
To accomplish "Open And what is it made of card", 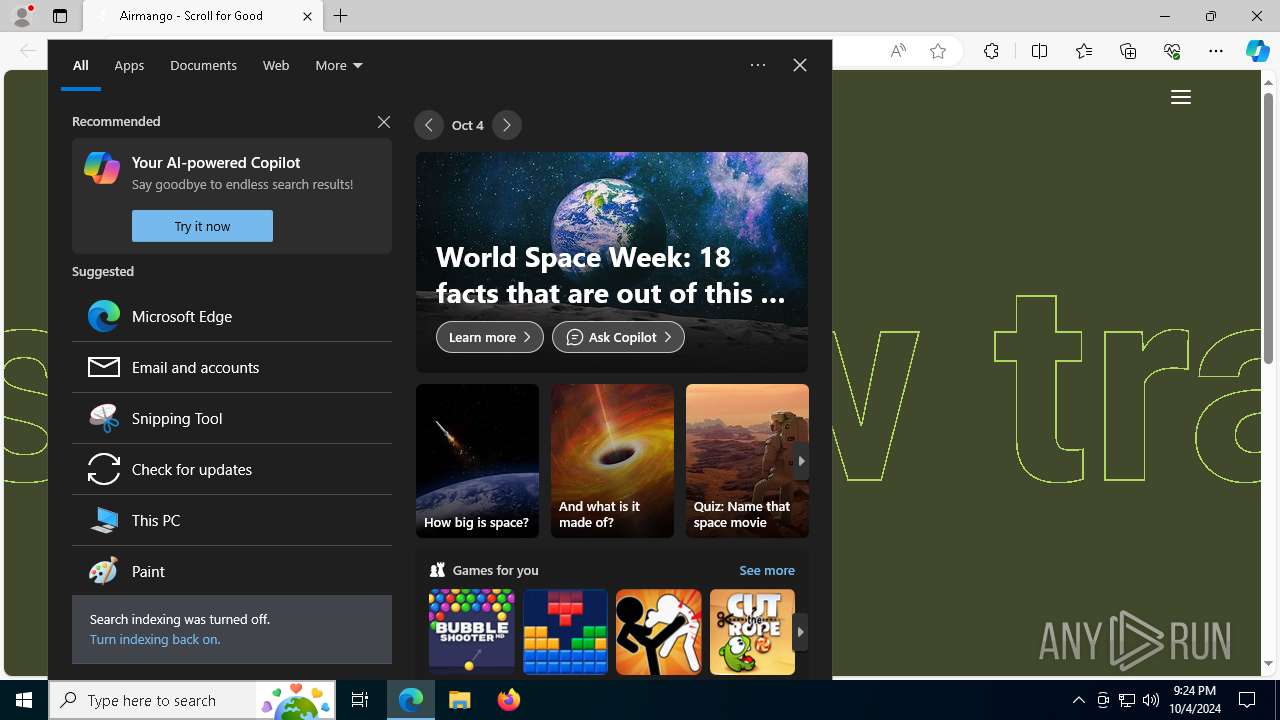I will click(612, 461).
